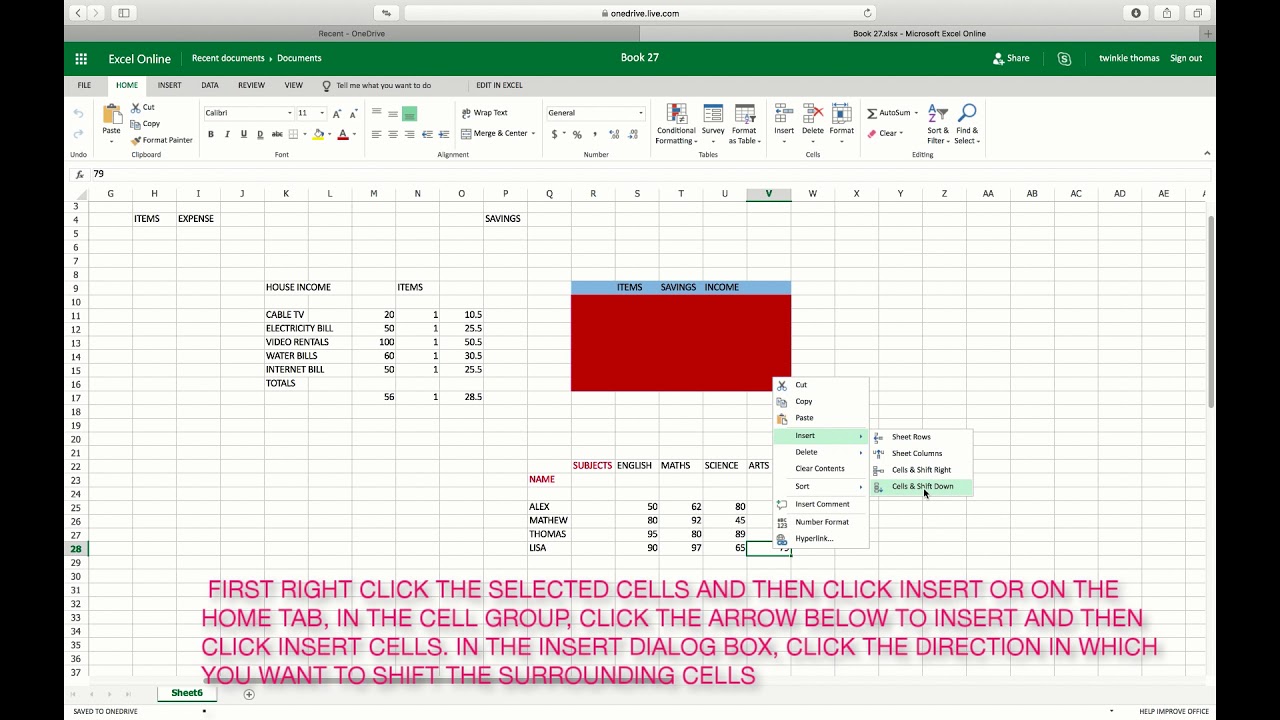The width and height of the screenshot is (1280, 720).
Task: Open the font color dropdown arrow
Action: click(x=353, y=134)
